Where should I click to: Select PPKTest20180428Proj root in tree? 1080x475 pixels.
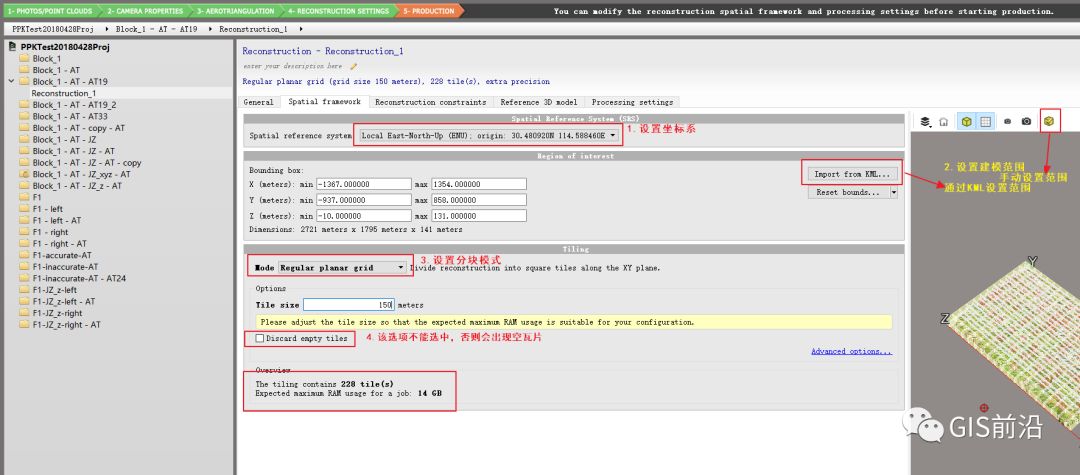(65, 47)
